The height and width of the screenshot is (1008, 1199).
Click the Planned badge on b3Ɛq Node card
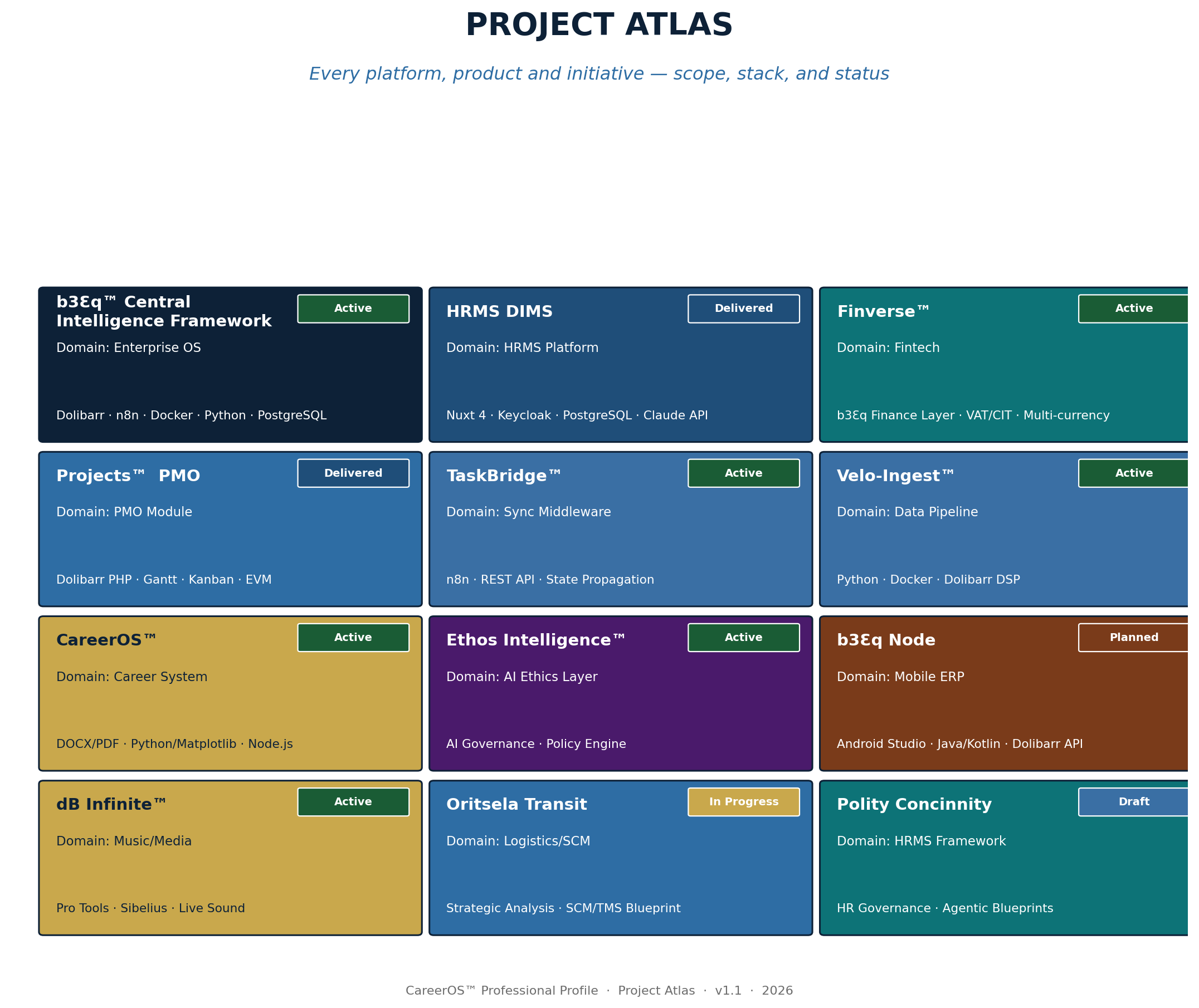(x=1133, y=637)
